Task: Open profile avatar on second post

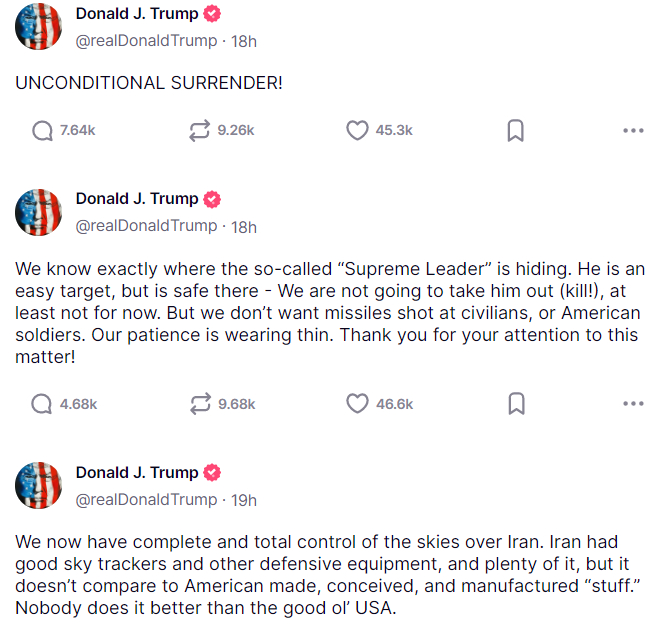Action: [x=39, y=212]
